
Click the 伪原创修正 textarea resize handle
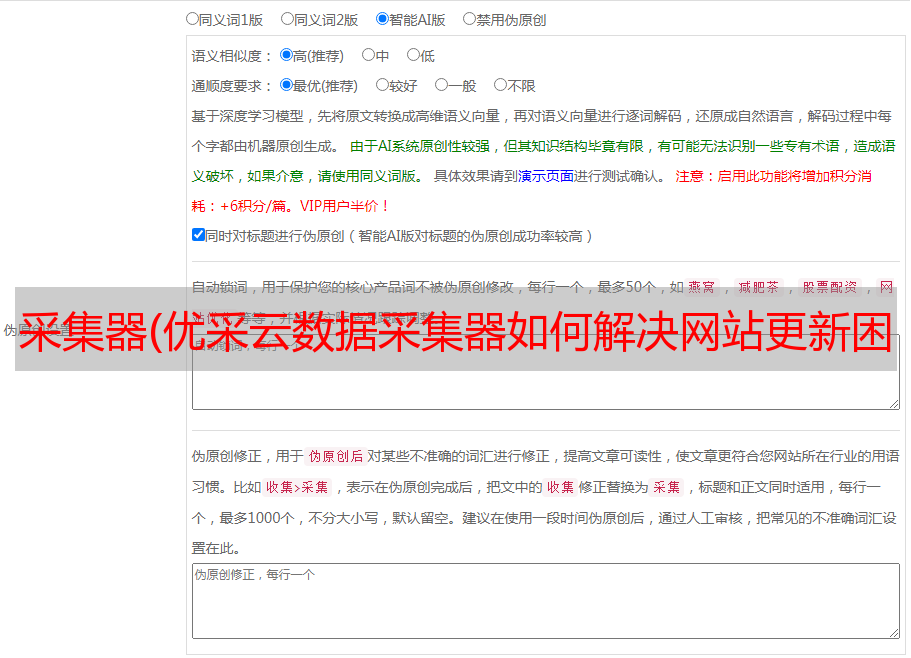894,633
